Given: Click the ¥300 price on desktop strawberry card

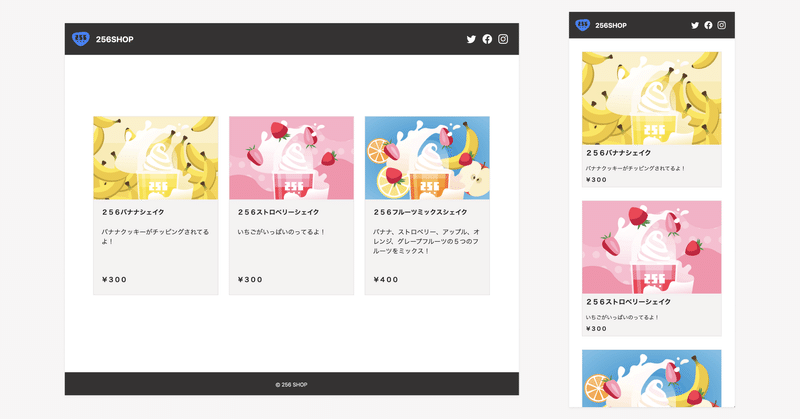Looking at the screenshot, I should click(250, 280).
